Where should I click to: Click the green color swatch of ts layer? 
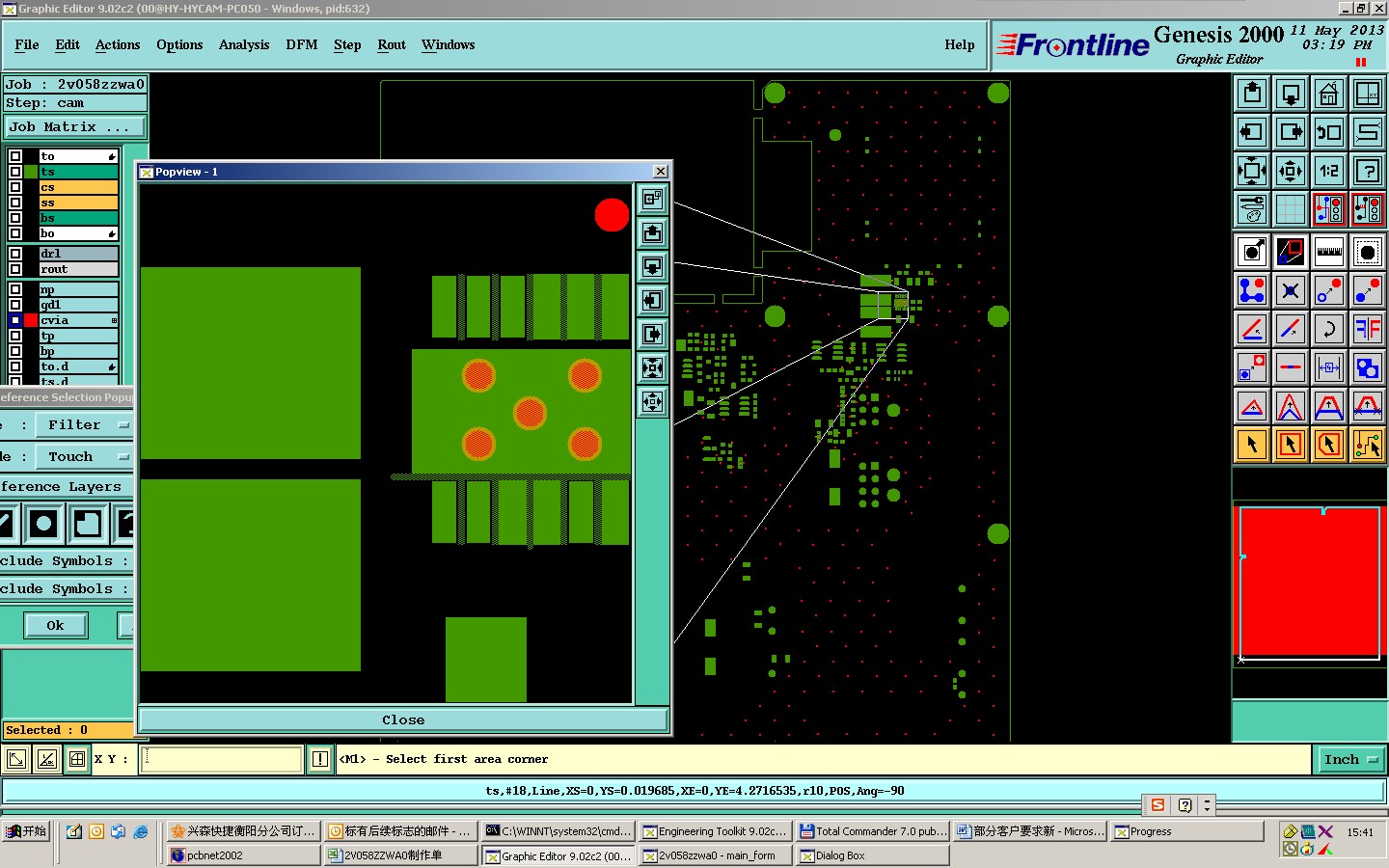tap(31, 172)
